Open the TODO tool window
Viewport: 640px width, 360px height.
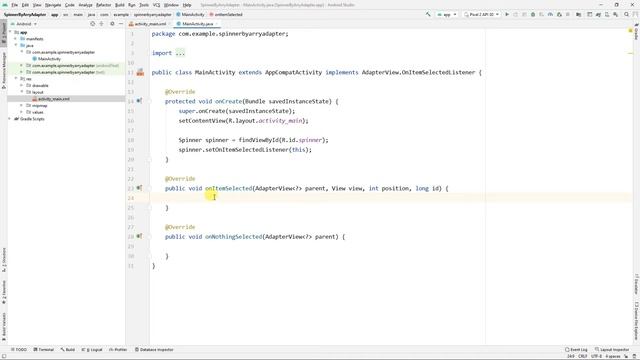coord(19,350)
